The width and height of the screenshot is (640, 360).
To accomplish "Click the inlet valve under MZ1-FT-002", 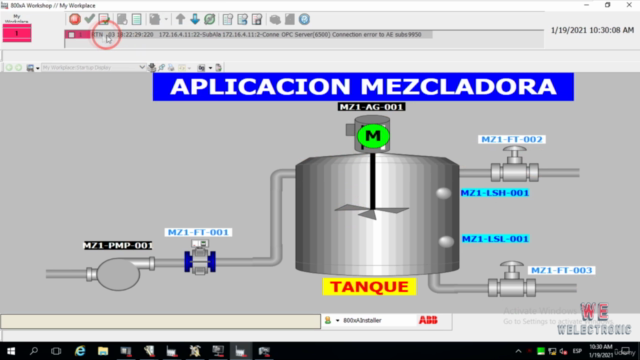I will (515, 165).
